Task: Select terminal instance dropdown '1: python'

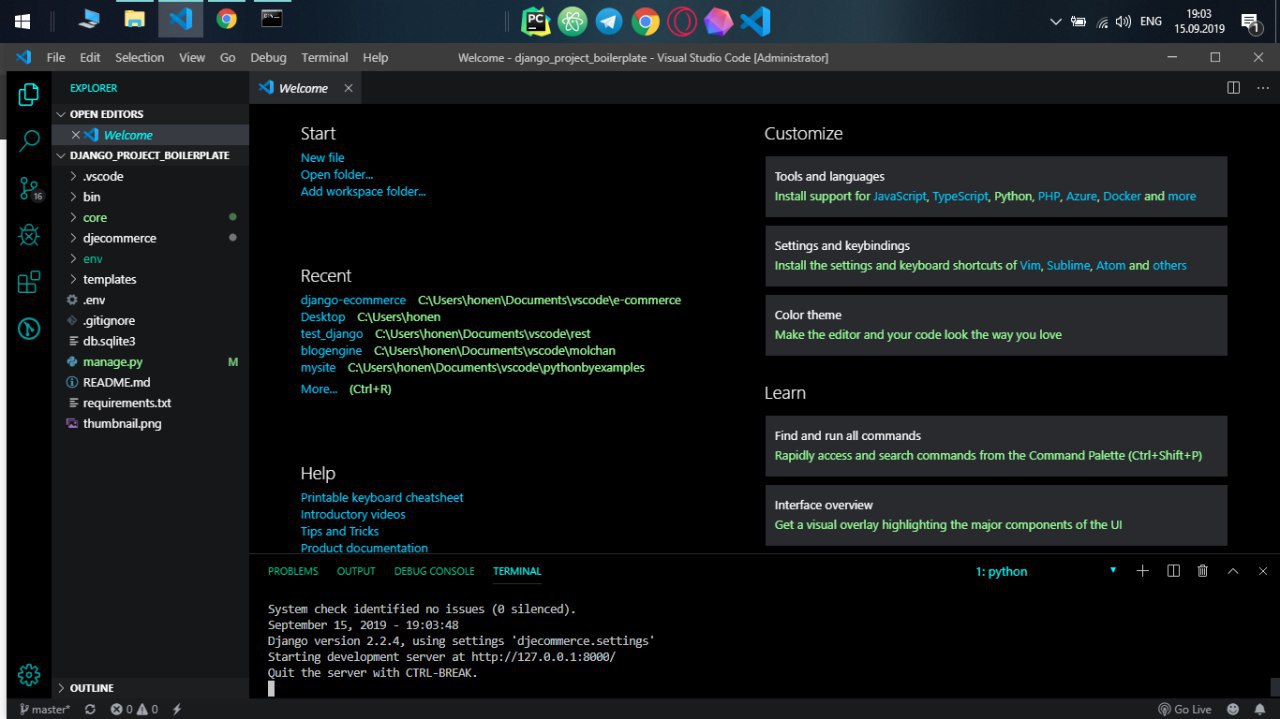Action: coord(1046,571)
